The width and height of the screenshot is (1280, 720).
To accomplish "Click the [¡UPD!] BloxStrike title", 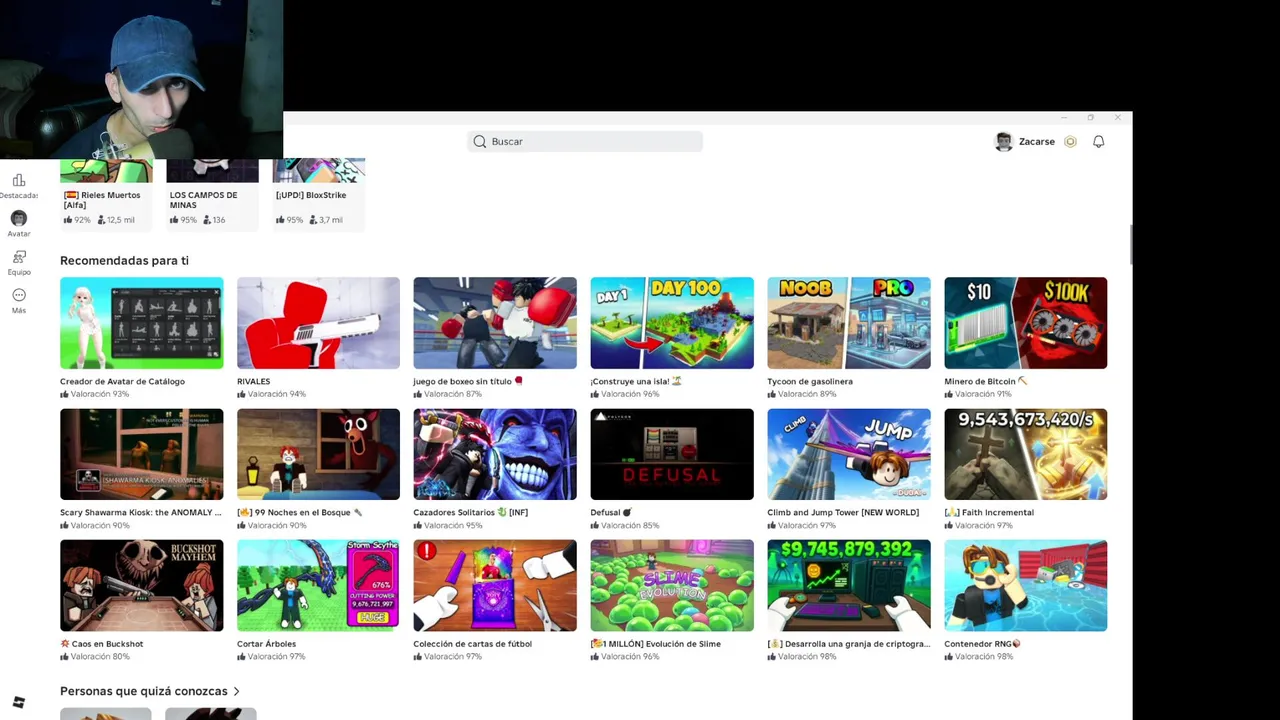I will point(311,195).
